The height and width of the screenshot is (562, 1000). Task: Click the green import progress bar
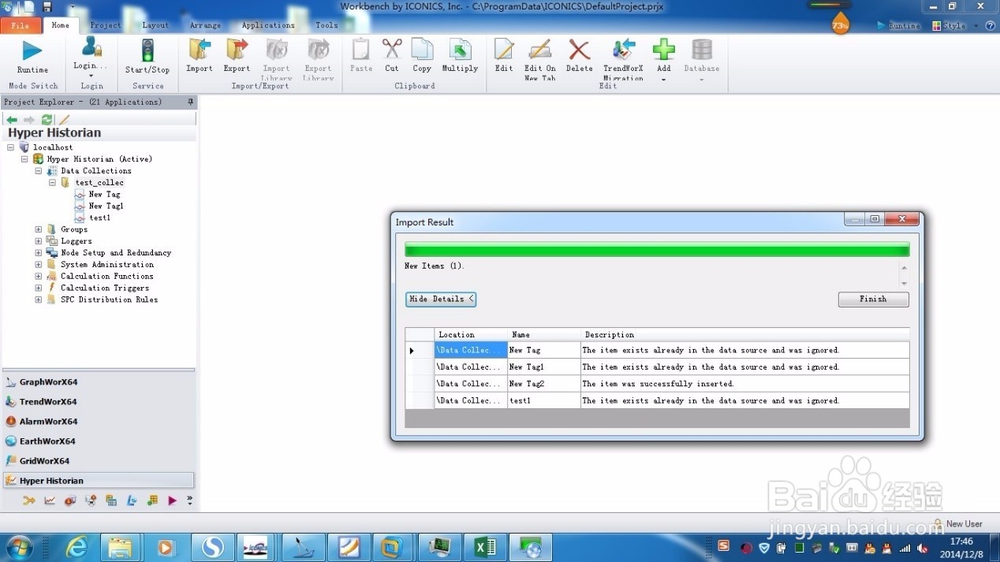[x=657, y=249]
